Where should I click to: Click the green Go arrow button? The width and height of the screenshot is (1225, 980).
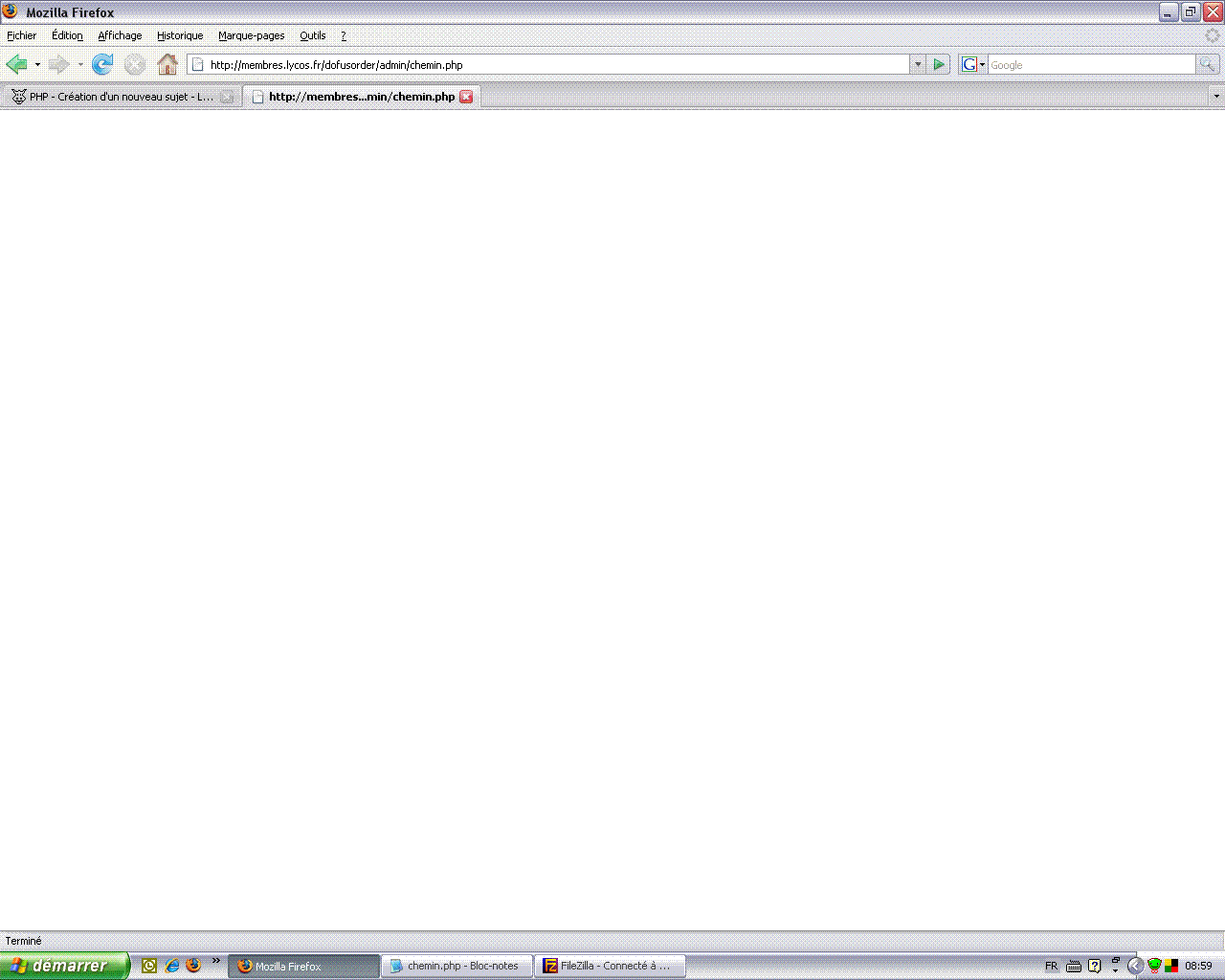coord(939,65)
